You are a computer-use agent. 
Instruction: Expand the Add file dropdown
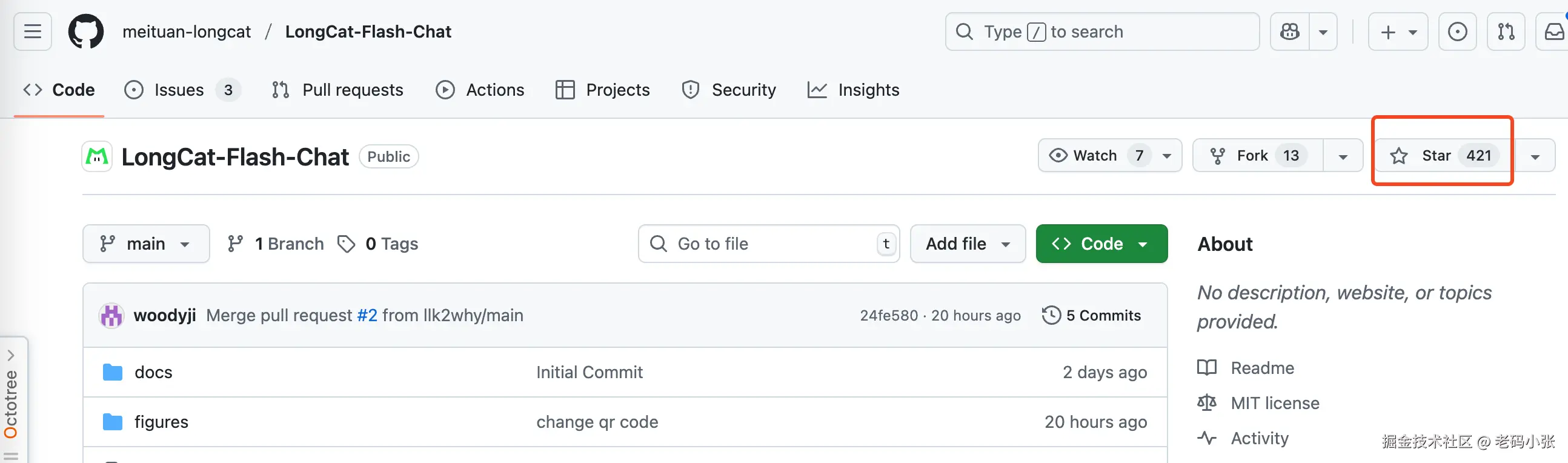tap(967, 244)
